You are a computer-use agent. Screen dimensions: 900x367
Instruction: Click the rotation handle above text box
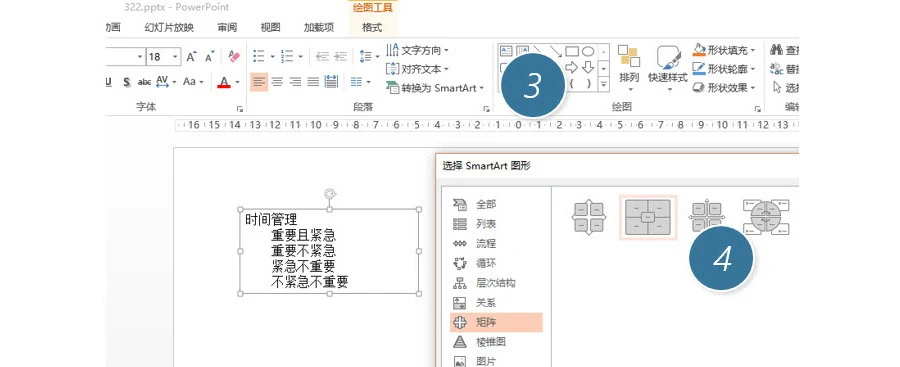(330, 194)
